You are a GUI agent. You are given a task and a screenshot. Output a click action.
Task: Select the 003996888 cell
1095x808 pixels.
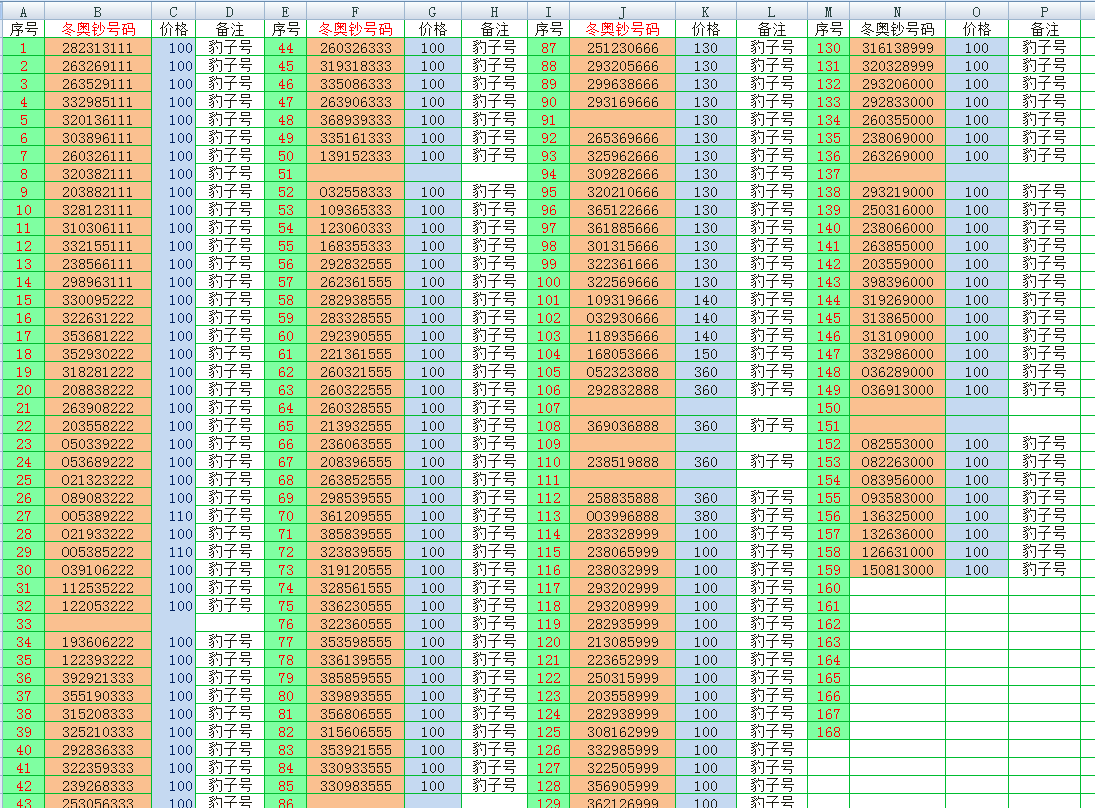(x=622, y=516)
